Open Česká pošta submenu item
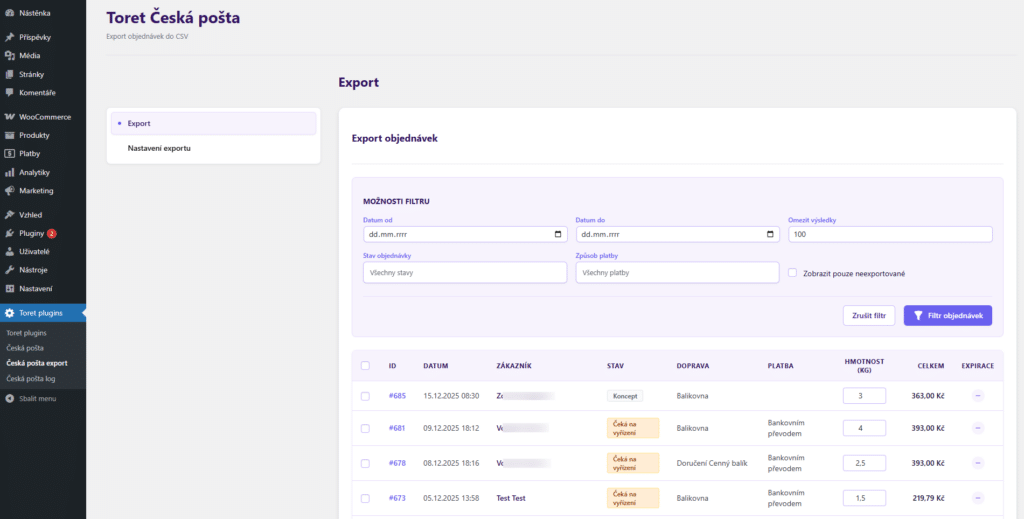 (x=25, y=348)
